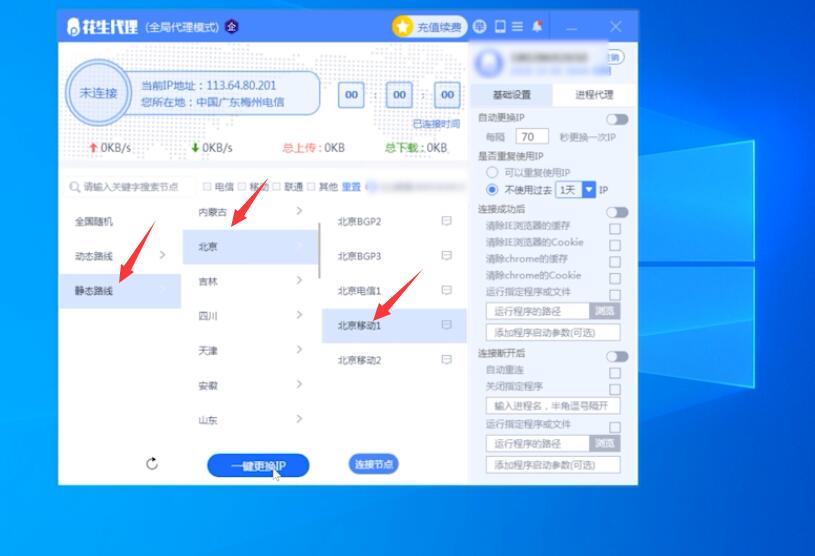
Task: Check 清除chrome的Cookie checkbox
Action: pos(615,279)
